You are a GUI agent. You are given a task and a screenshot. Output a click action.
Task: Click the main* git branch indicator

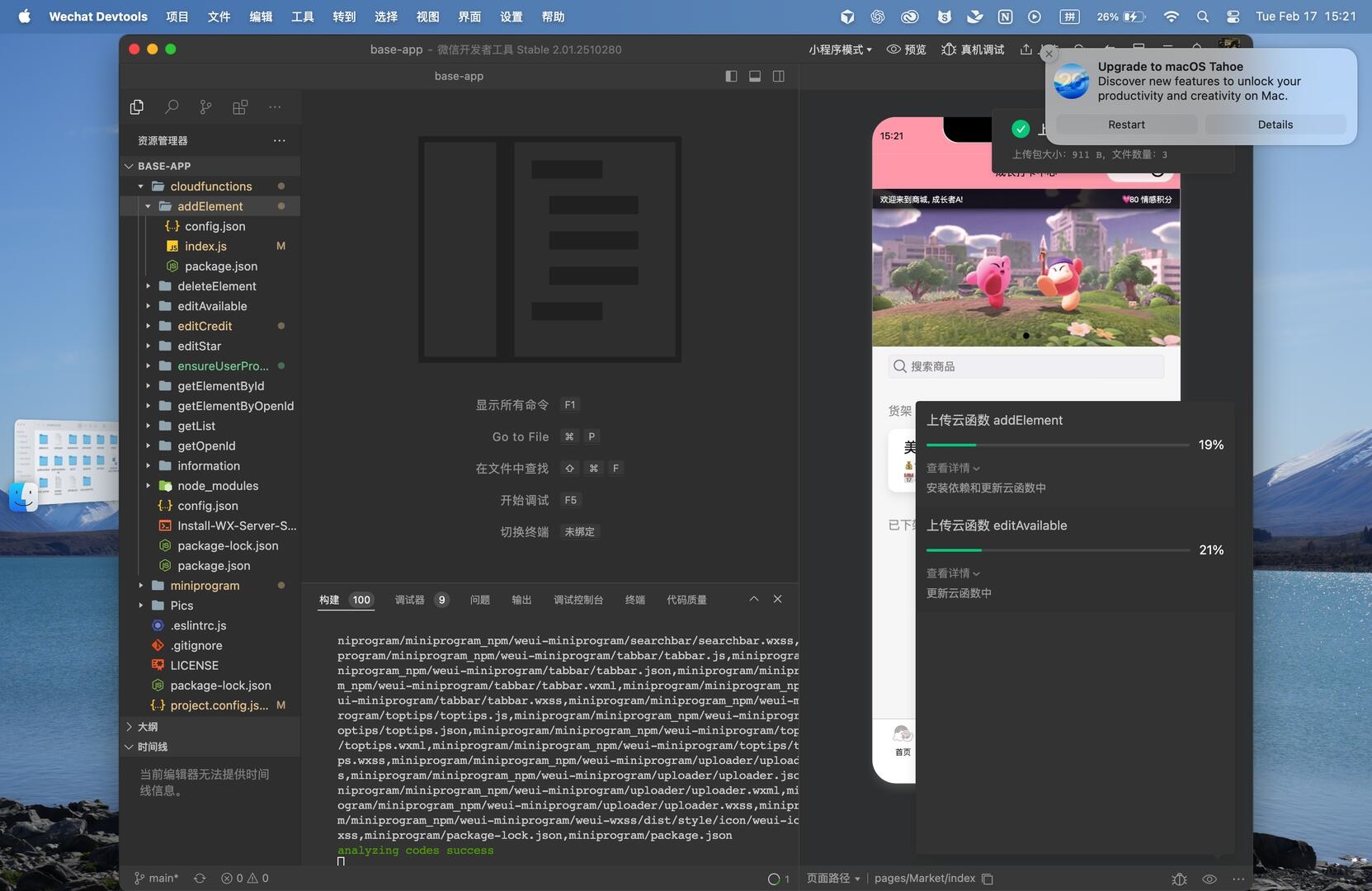click(157, 879)
